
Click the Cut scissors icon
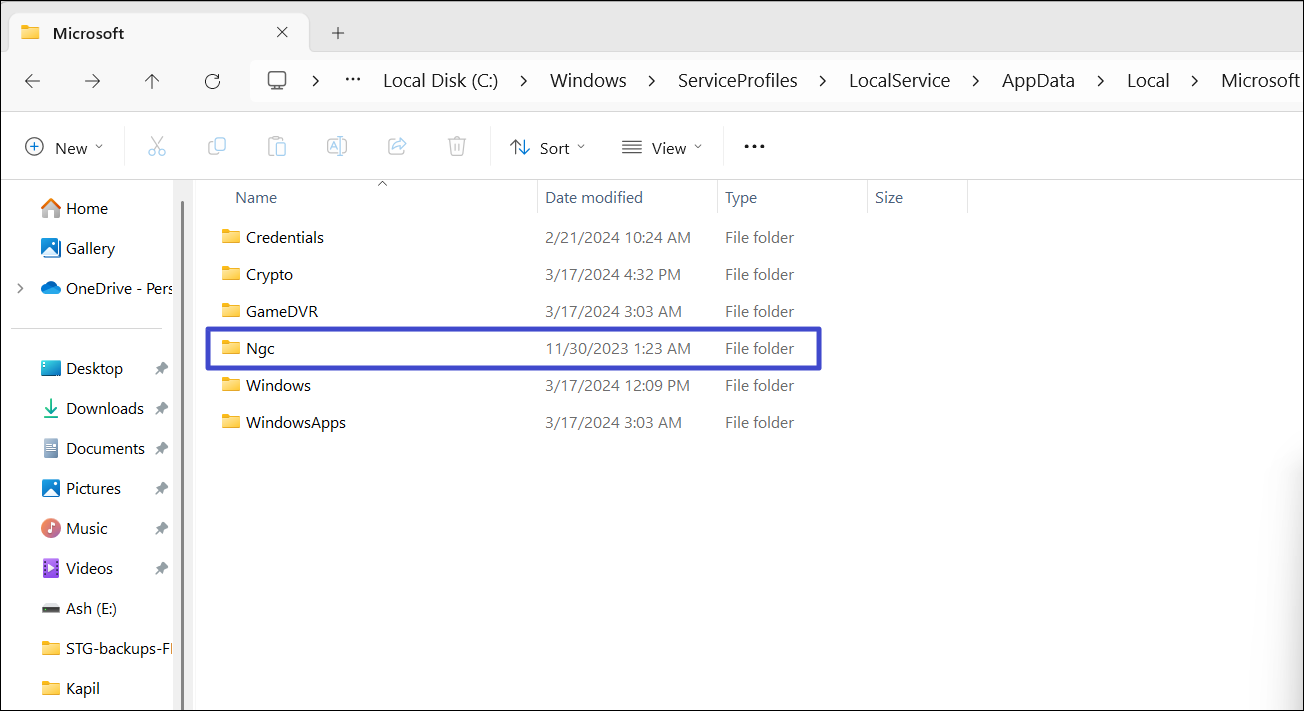click(x=156, y=147)
